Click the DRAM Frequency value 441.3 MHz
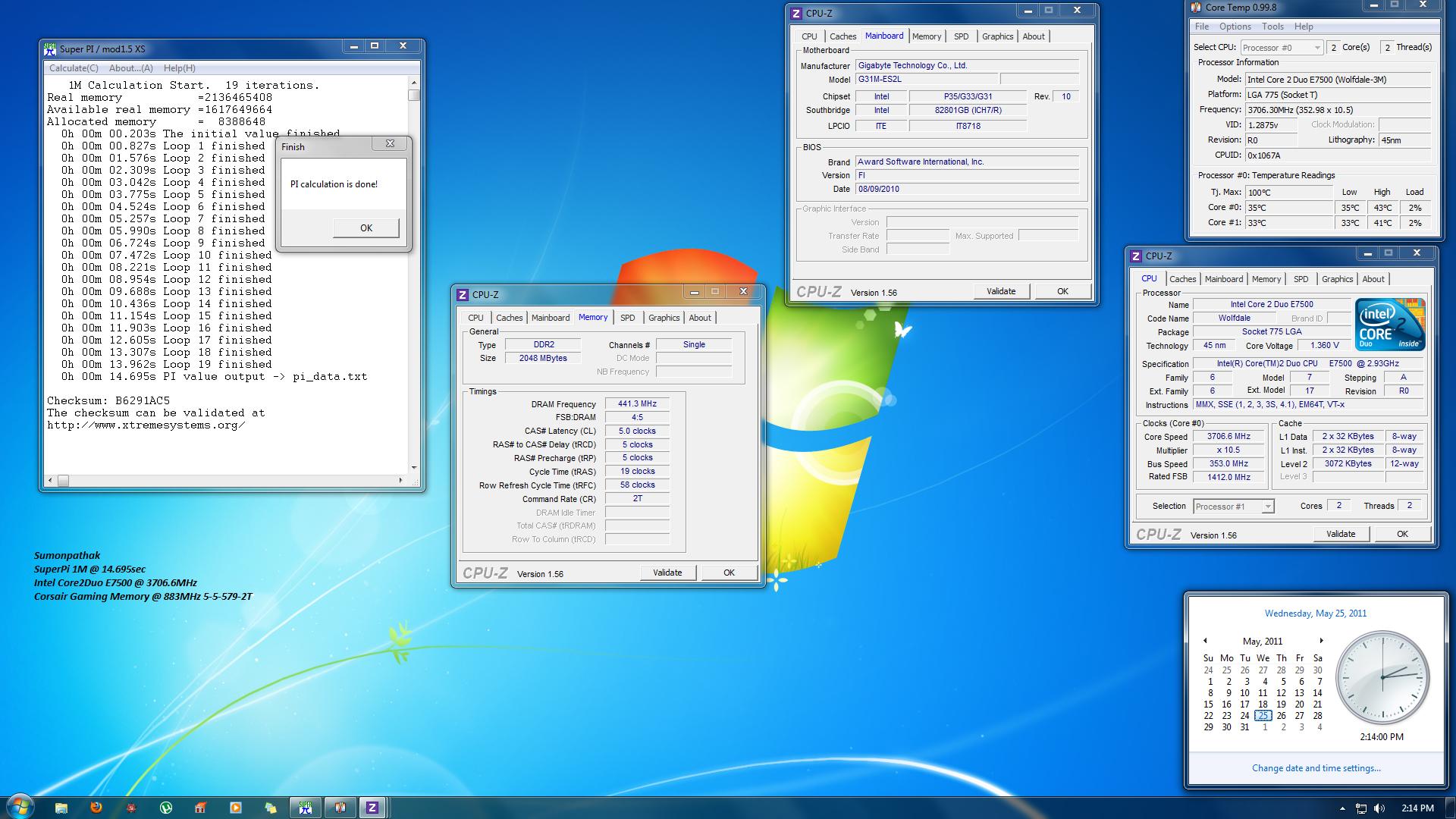Image resolution: width=1456 pixels, height=819 pixels. [637, 404]
